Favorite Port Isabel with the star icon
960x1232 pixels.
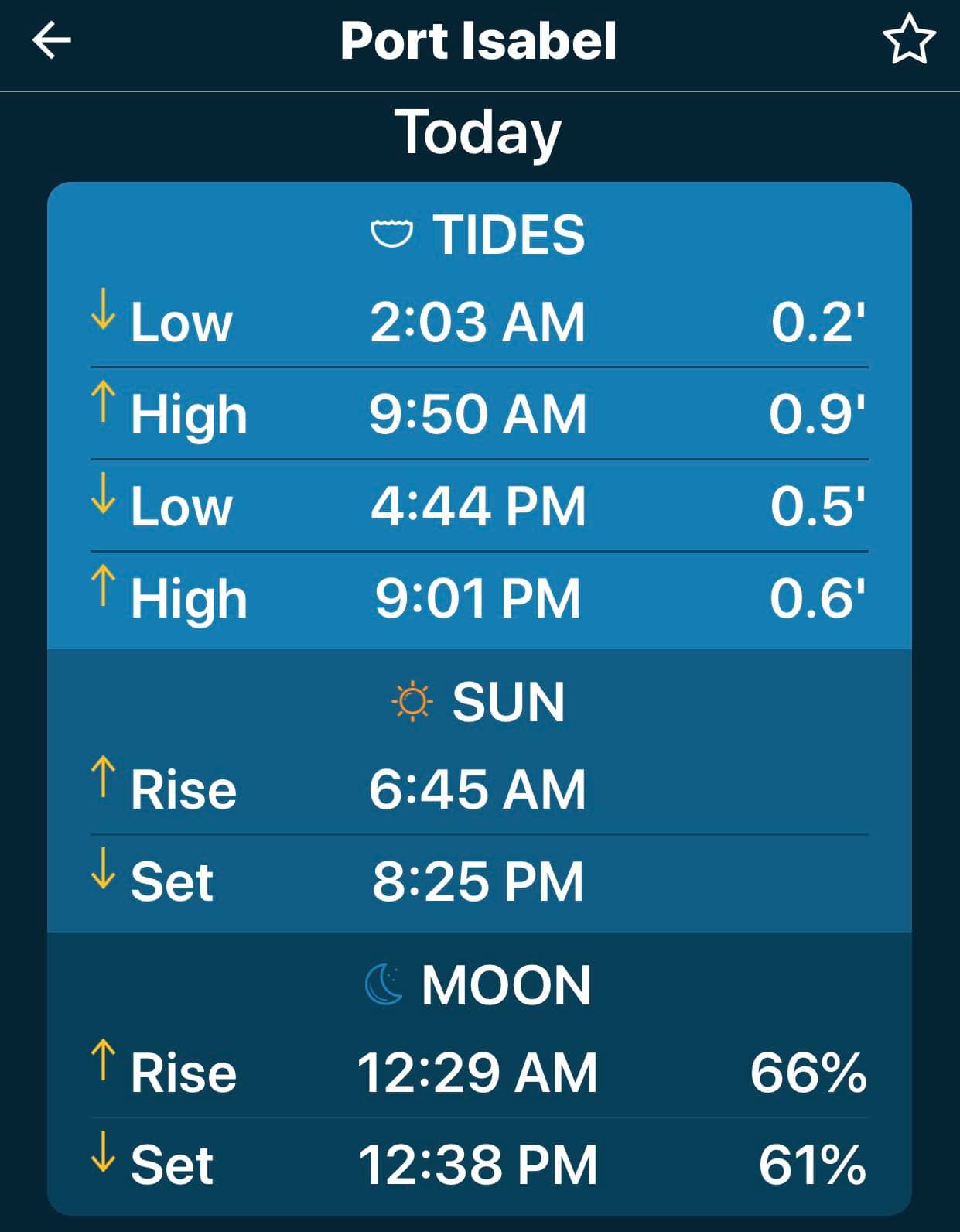pos(909,39)
